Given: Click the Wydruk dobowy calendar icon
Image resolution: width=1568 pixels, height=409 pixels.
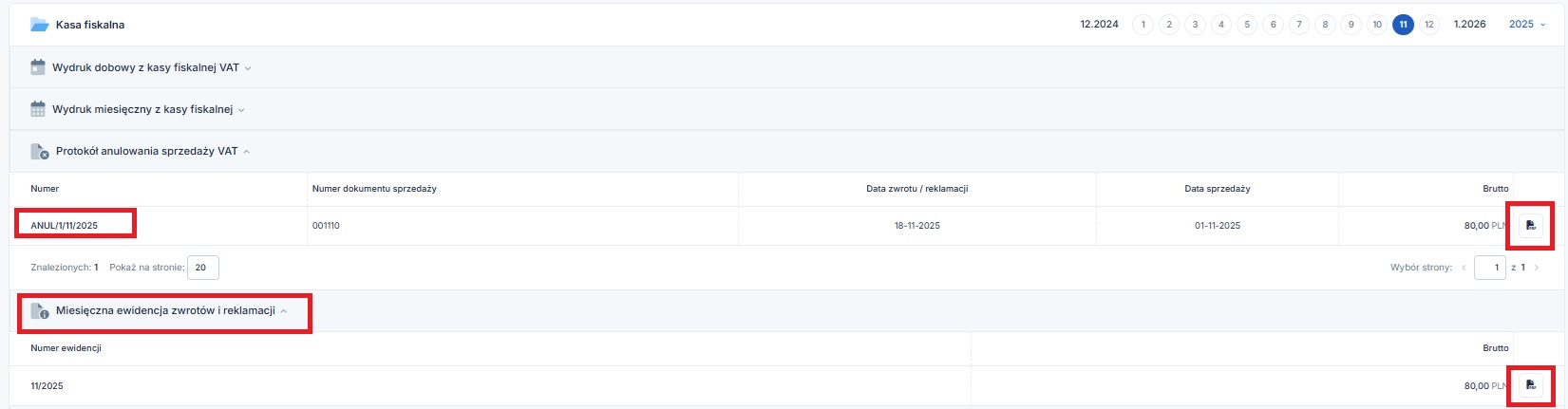Looking at the screenshot, I should (38, 67).
